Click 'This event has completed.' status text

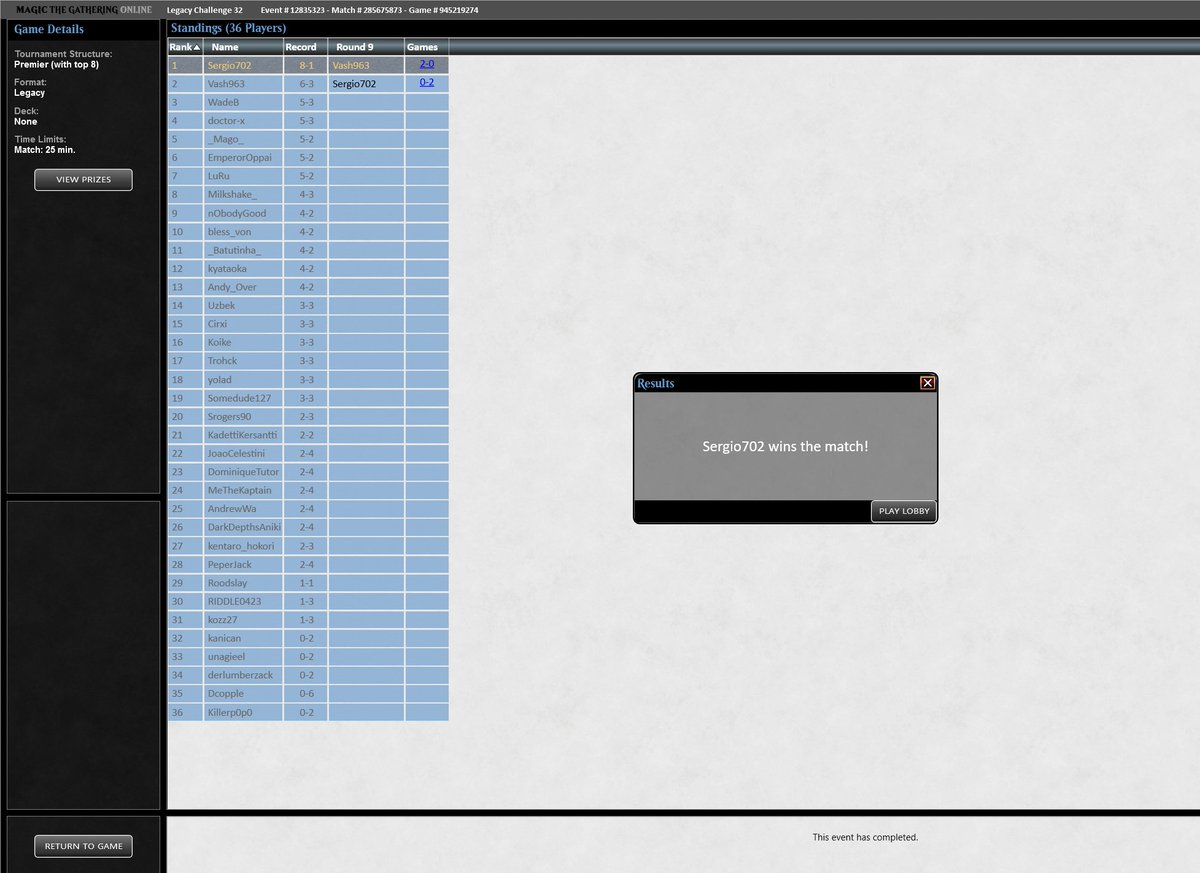tap(865, 837)
